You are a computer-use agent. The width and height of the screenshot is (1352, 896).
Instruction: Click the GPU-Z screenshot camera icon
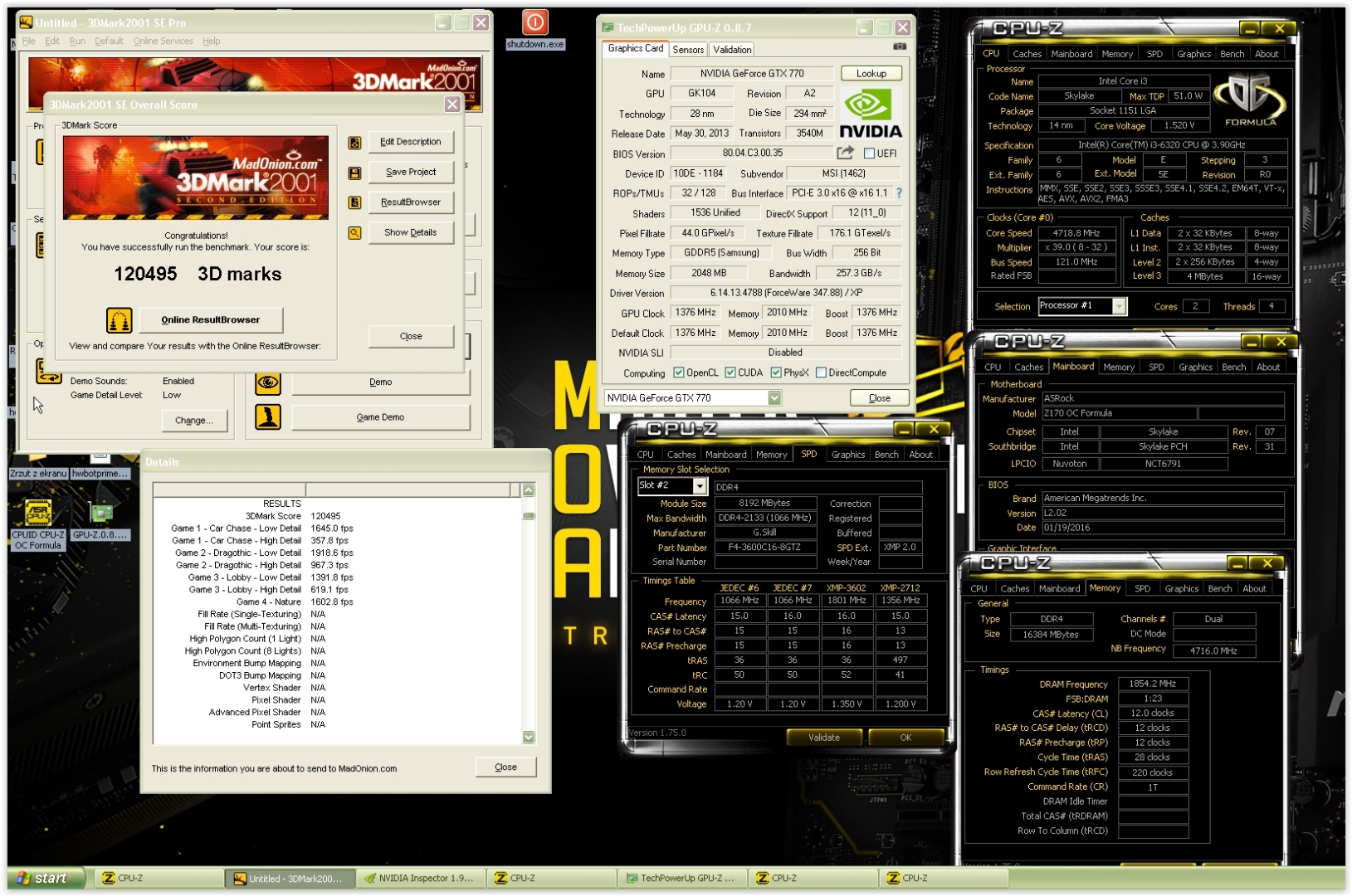pos(899,46)
